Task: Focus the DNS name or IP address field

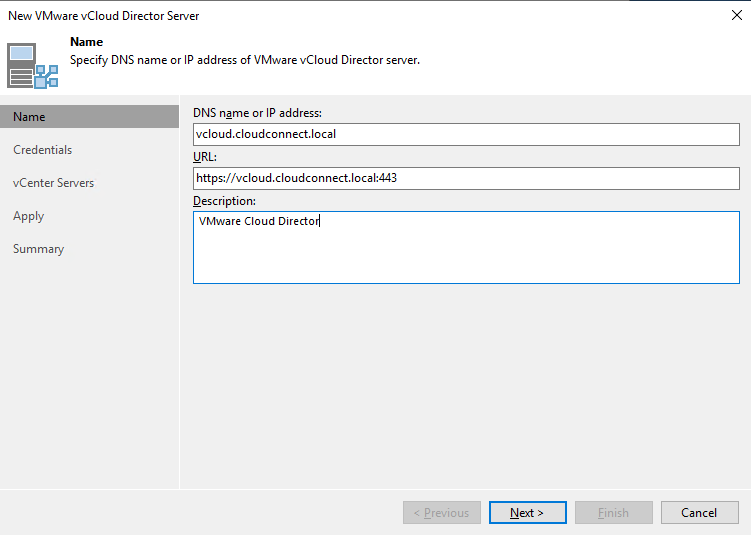Action: pos(466,135)
